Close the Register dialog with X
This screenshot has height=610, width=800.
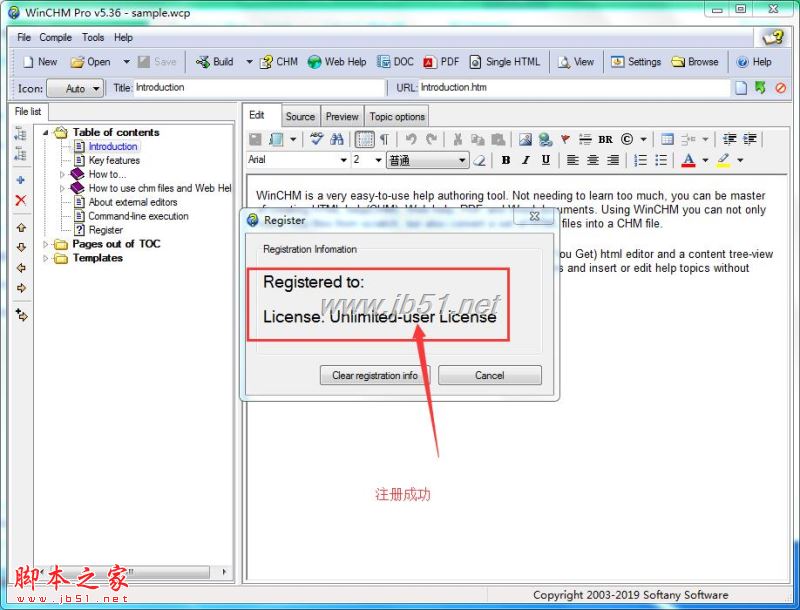coord(534,216)
